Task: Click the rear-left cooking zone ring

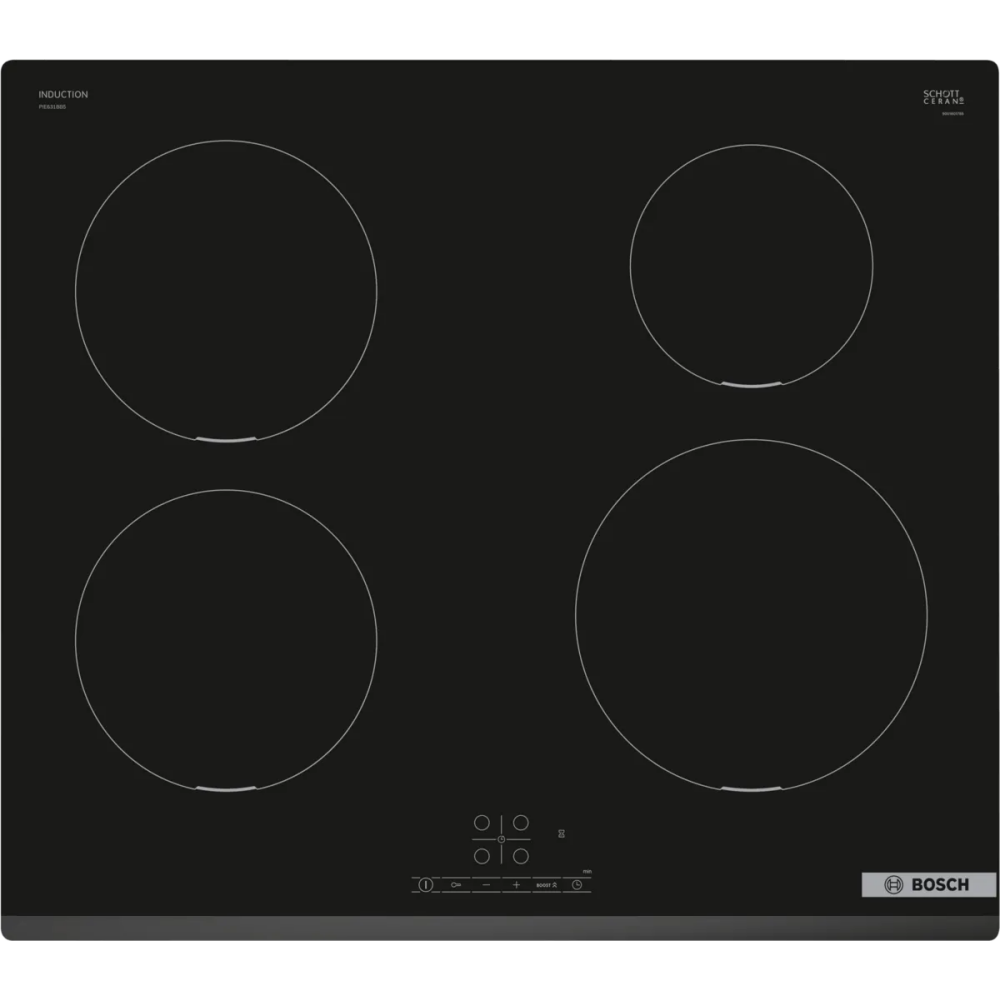Action: point(226,291)
